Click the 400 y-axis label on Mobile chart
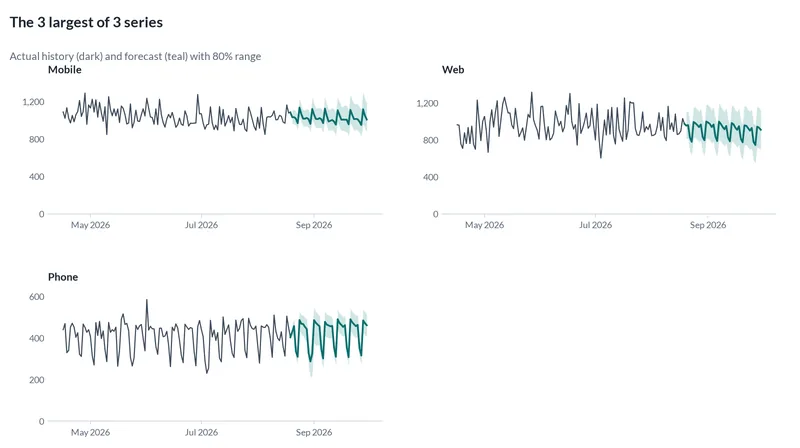Viewport: 800px width, 448px height. 37,177
